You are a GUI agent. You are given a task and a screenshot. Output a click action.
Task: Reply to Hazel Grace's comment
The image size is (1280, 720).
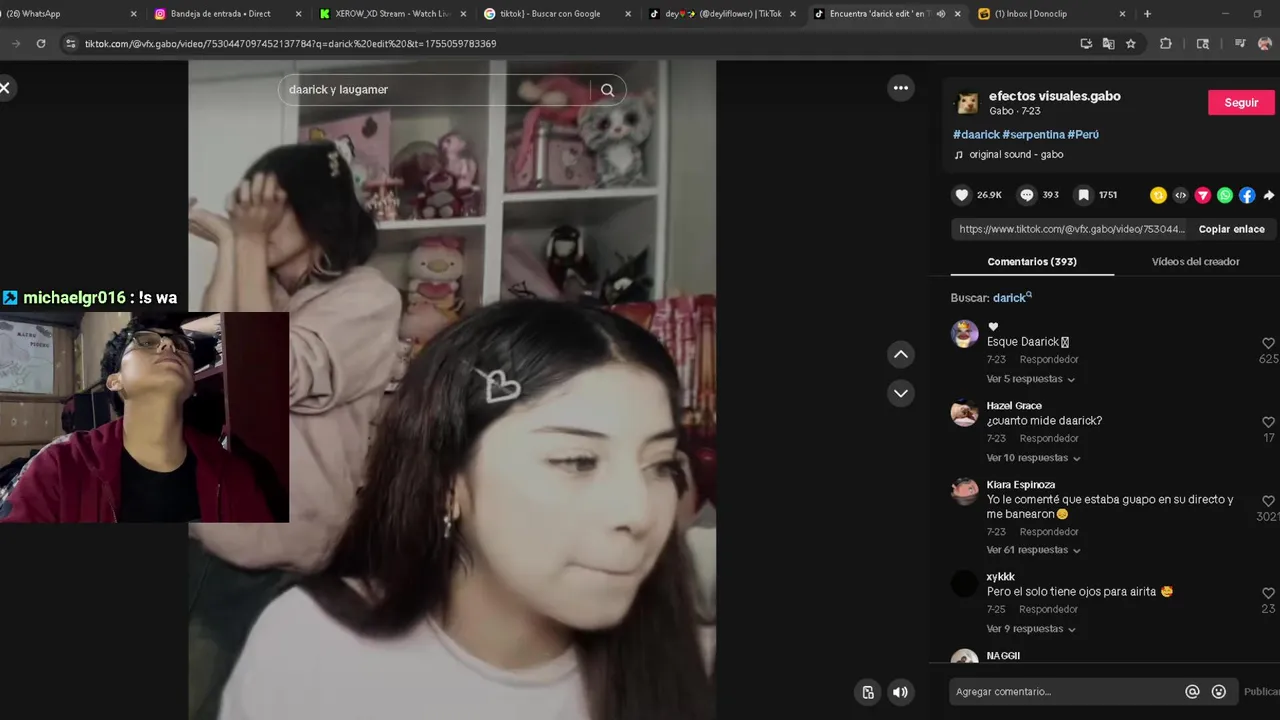tap(1049, 439)
